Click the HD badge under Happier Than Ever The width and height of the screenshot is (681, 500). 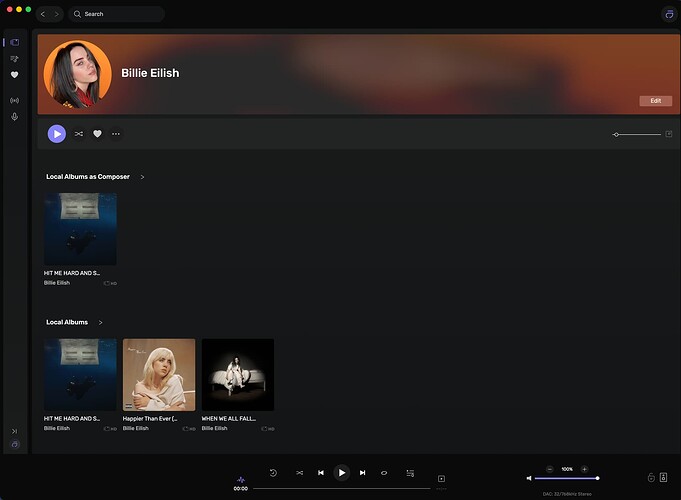click(x=189, y=429)
